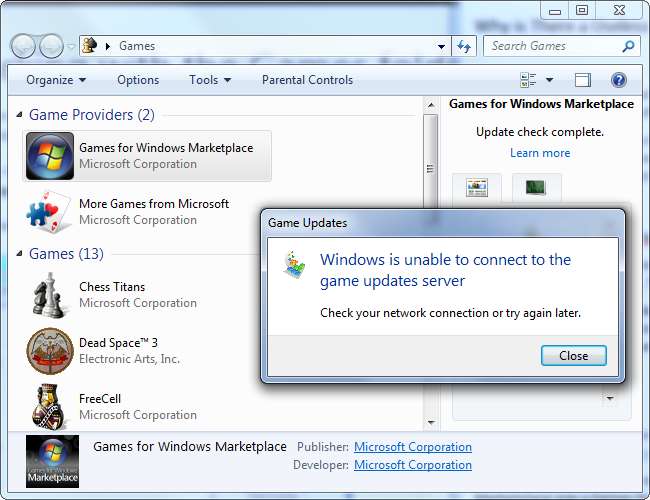650x500 pixels.
Task: Go forward with the Forward arrow button
Action: pos(51,46)
